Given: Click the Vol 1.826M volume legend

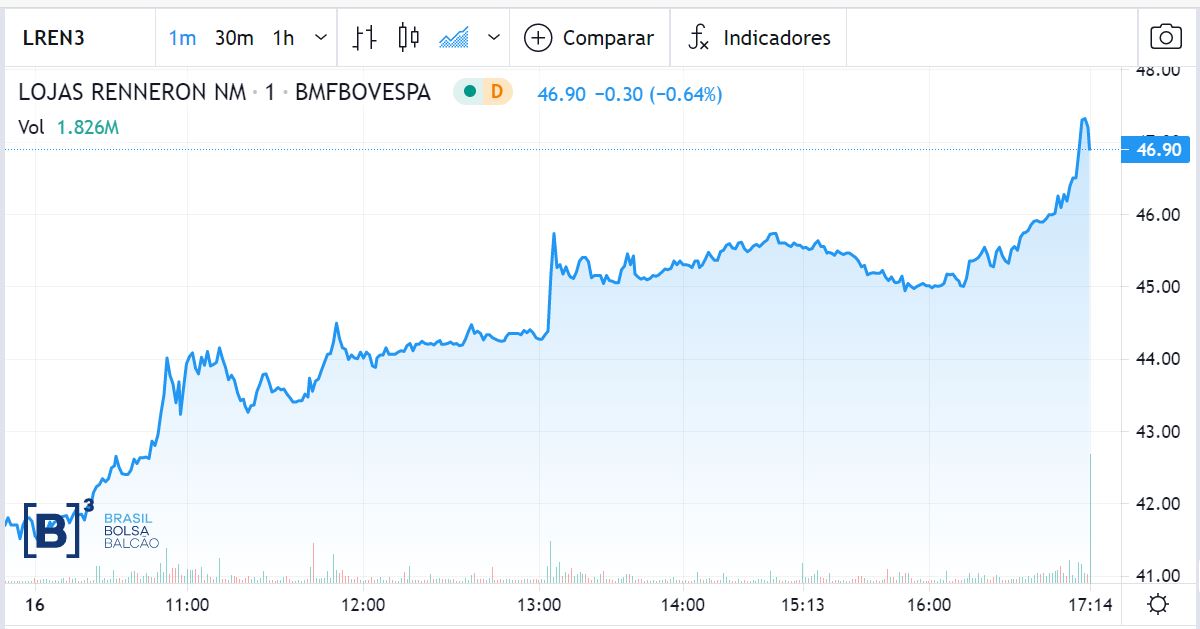Looking at the screenshot, I should (70, 127).
